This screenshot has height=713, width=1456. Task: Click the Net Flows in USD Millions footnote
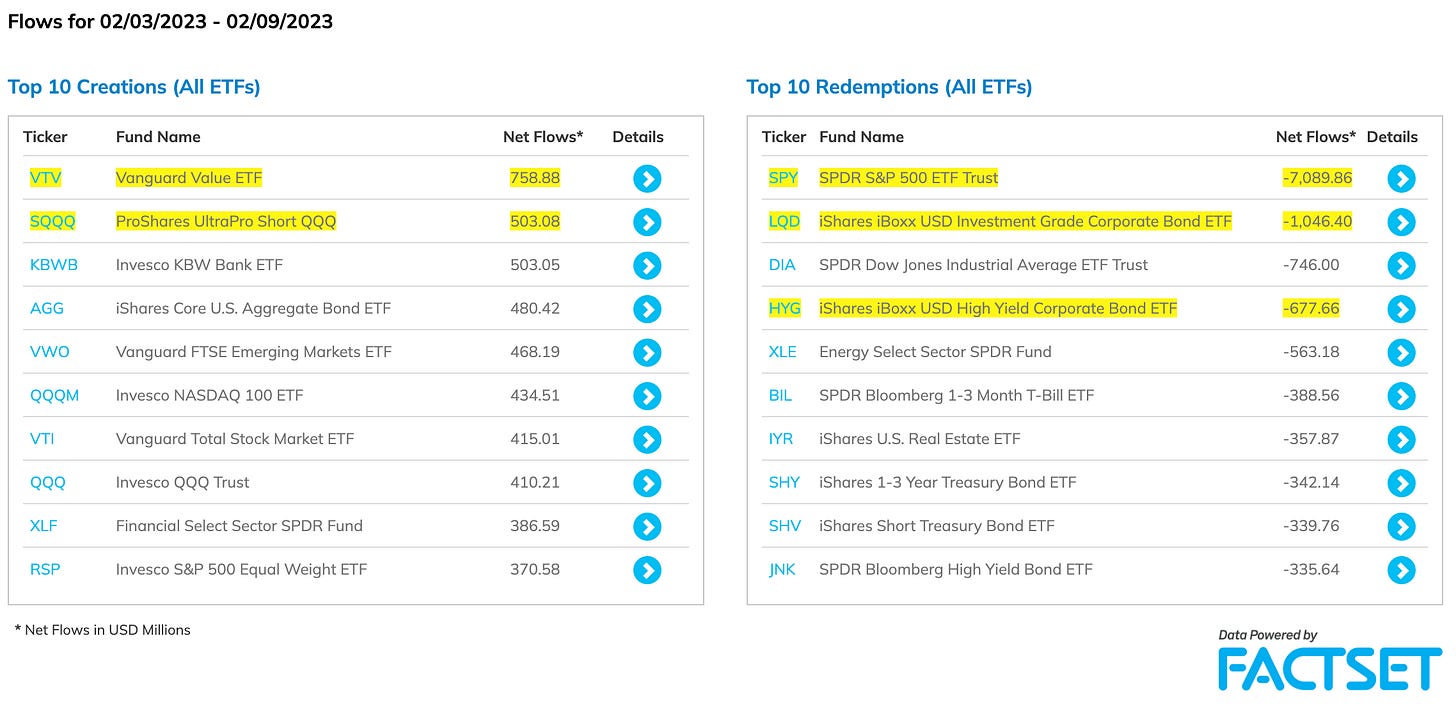coord(102,630)
